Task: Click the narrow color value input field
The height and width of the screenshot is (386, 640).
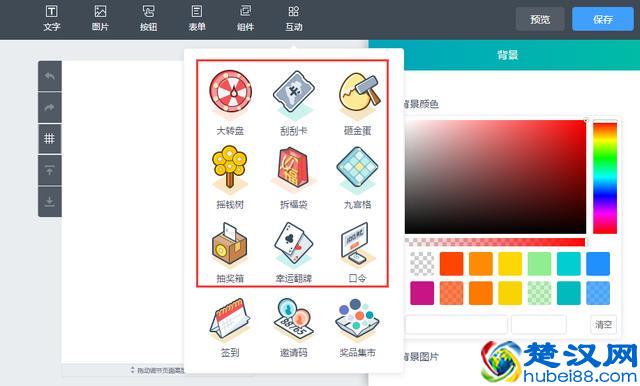Action: click(x=539, y=325)
